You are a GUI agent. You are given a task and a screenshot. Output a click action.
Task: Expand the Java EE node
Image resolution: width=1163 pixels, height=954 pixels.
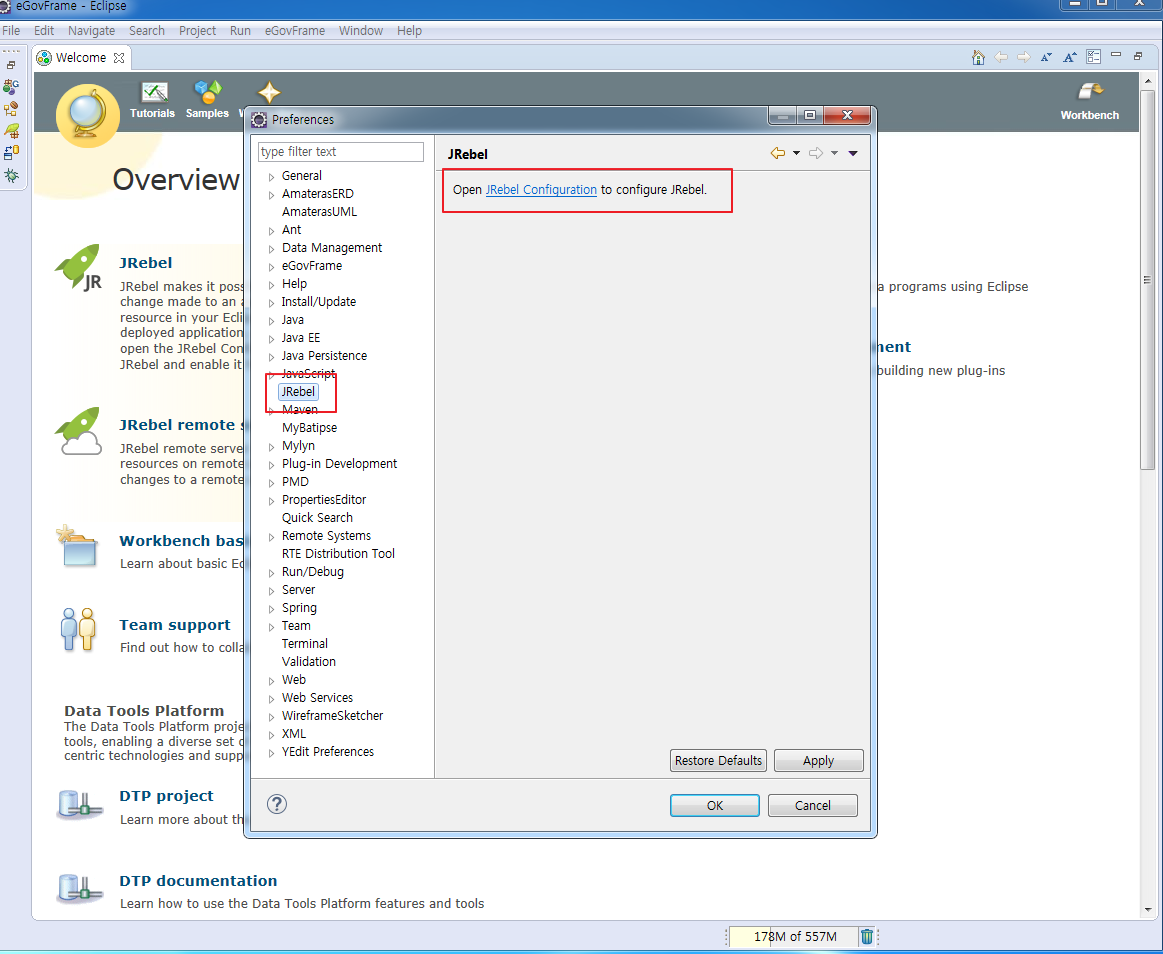coord(271,338)
